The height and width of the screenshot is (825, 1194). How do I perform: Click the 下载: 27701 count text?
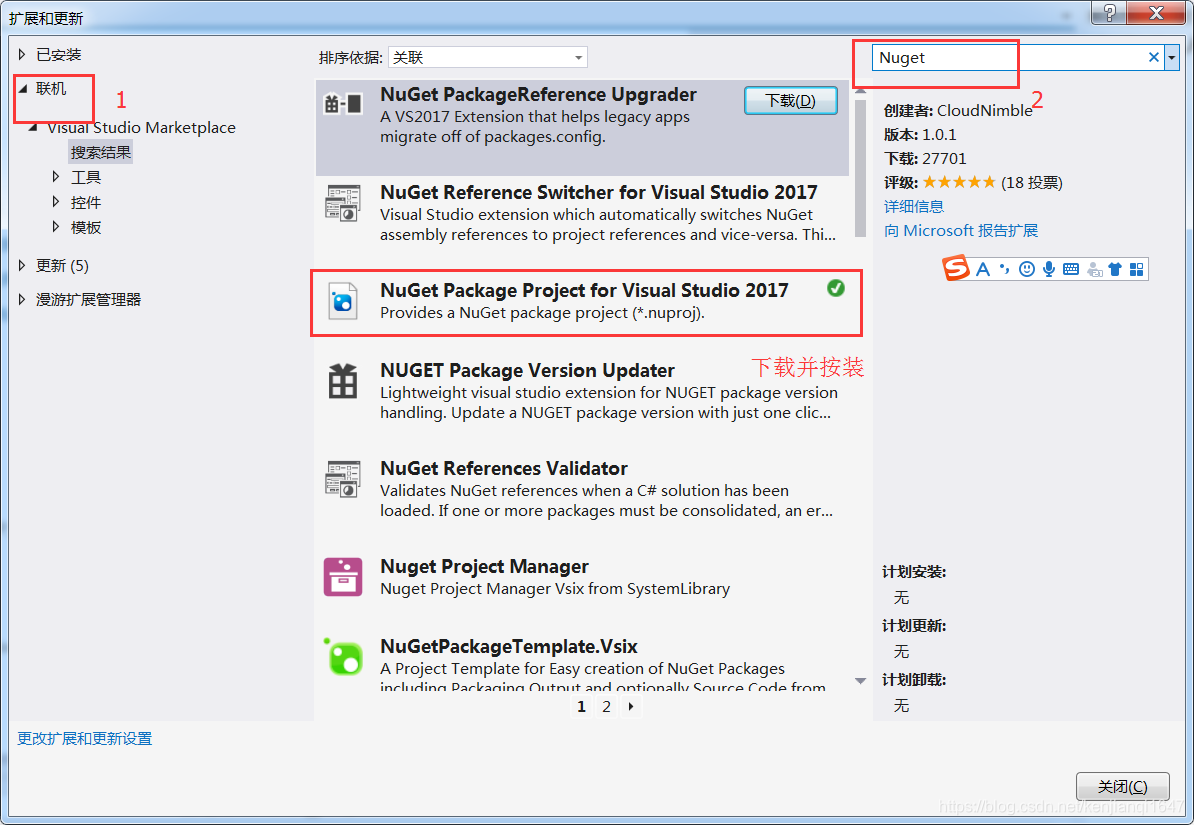(925, 158)
